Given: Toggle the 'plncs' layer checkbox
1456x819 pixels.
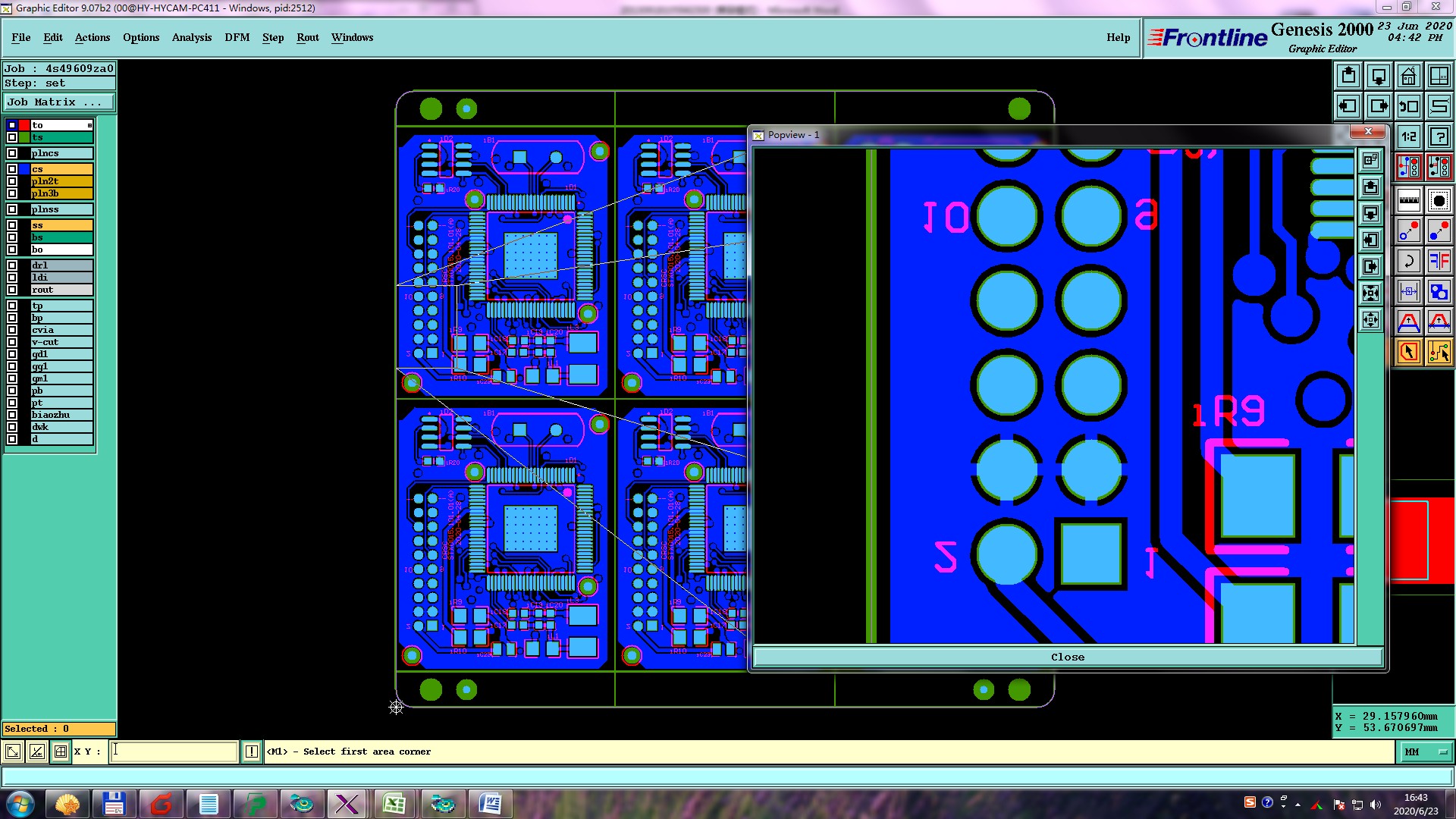Looking at the screenshot, I should [x=12, y=153].
